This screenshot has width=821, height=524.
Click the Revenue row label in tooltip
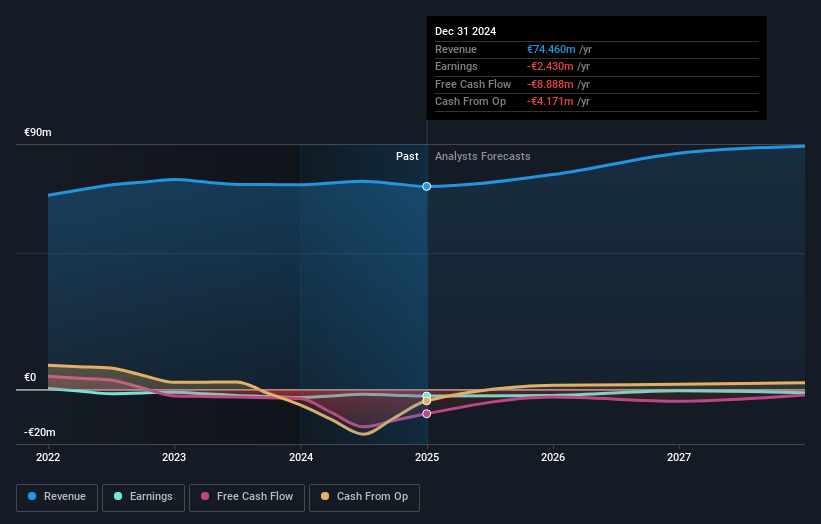click(456, 49)
